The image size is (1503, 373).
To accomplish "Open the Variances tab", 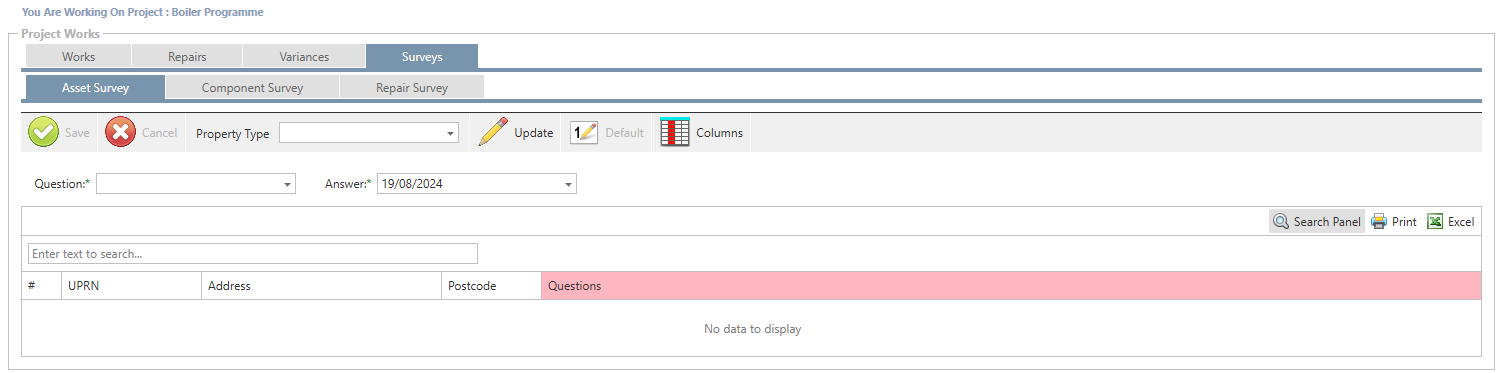I will pos(304,57).
